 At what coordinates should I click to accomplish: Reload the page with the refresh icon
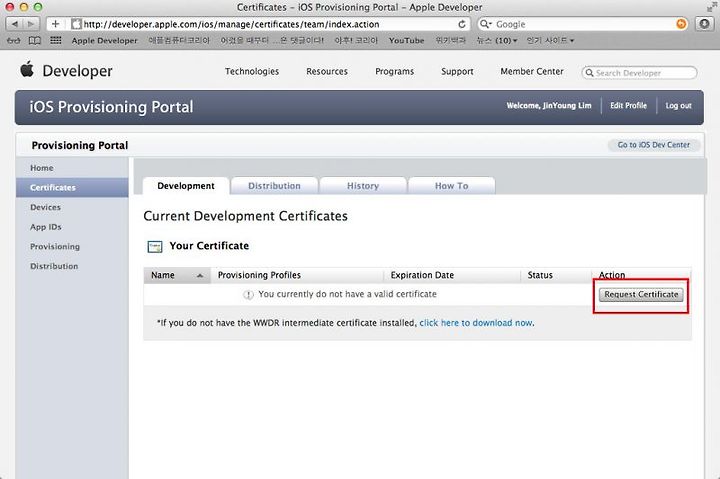coord(462,24)
